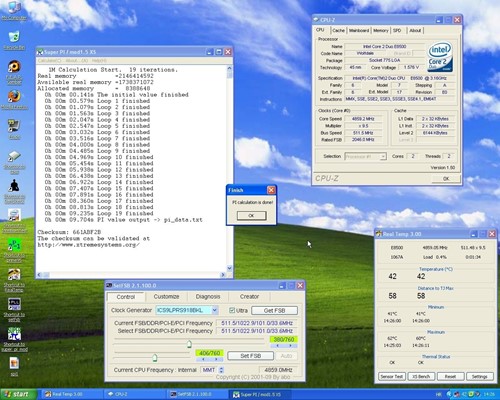Switch to SetFSB taskbar button
Image resolution: width=500 pixels, height=400 pixels.
(197, 394)
